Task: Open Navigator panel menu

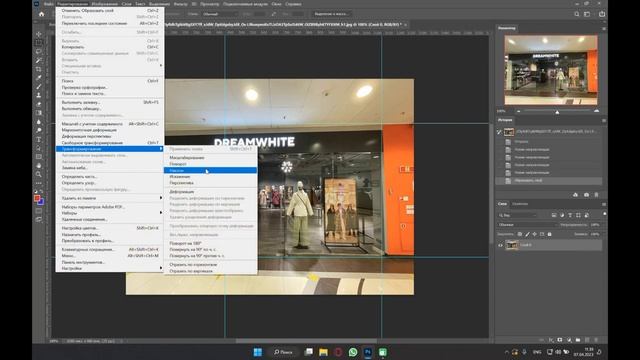Action: click(604, 29)
